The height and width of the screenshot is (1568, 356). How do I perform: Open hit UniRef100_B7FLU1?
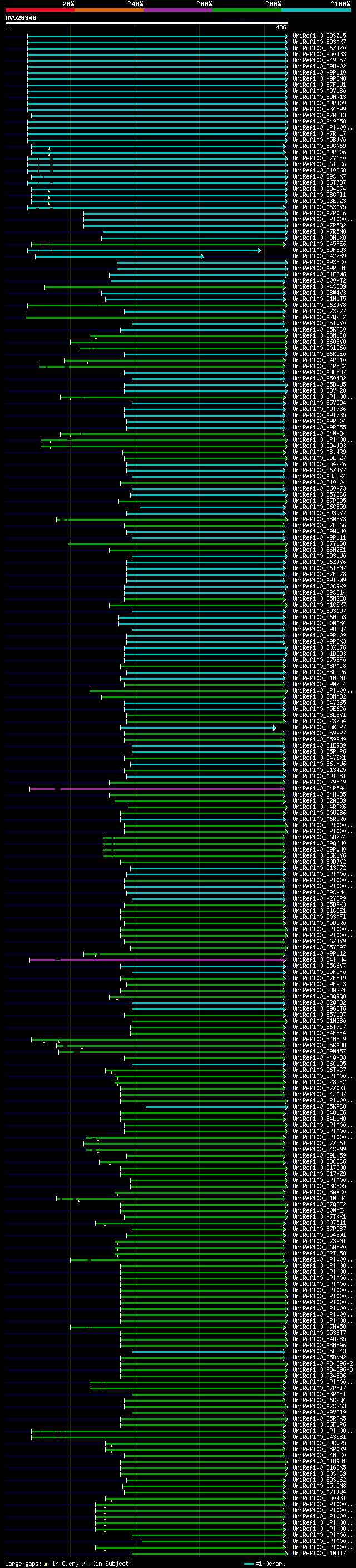coord(319,85)
